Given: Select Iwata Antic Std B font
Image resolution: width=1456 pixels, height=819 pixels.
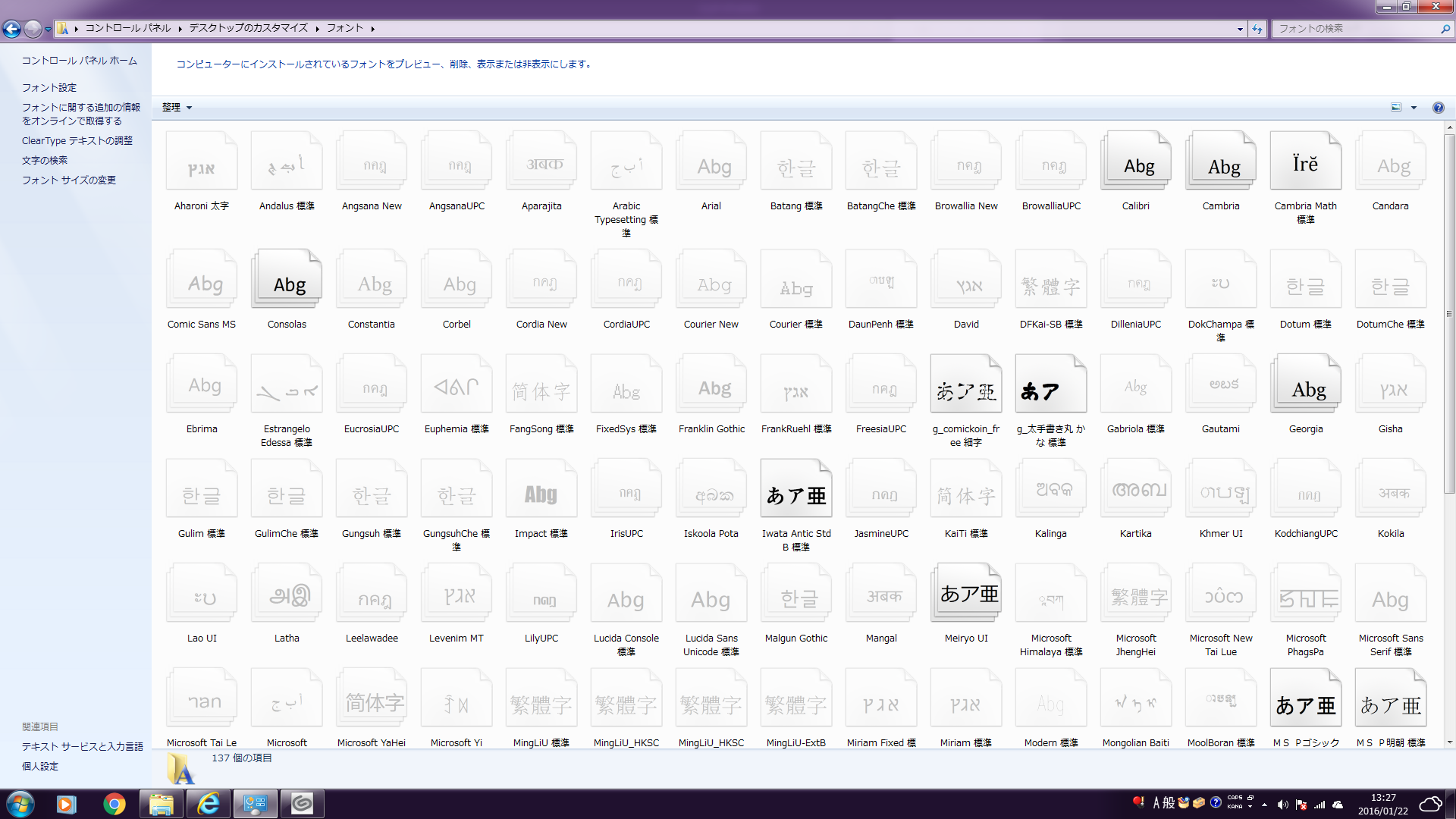Looking at the screenshot, I should click(795, 490).
